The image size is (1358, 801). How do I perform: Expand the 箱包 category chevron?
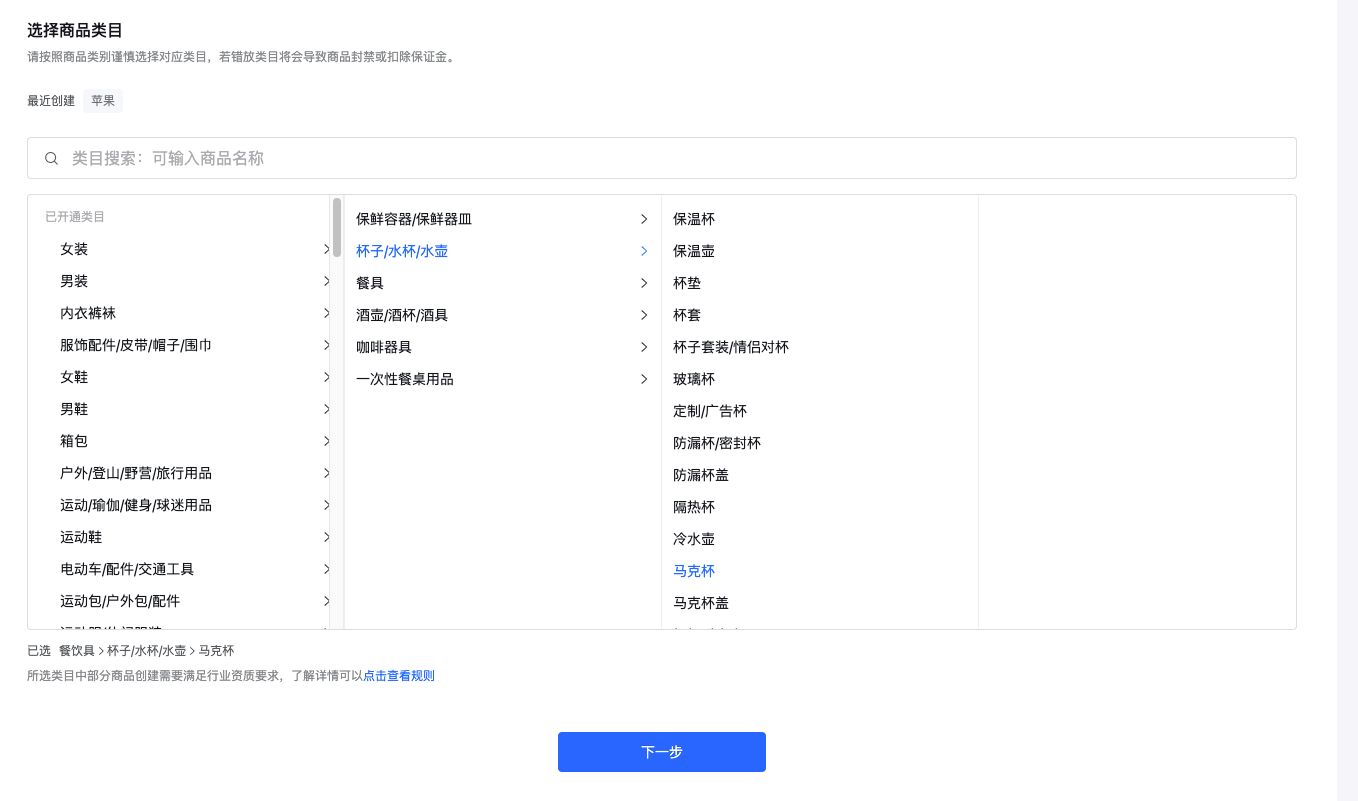pos(326,441)
